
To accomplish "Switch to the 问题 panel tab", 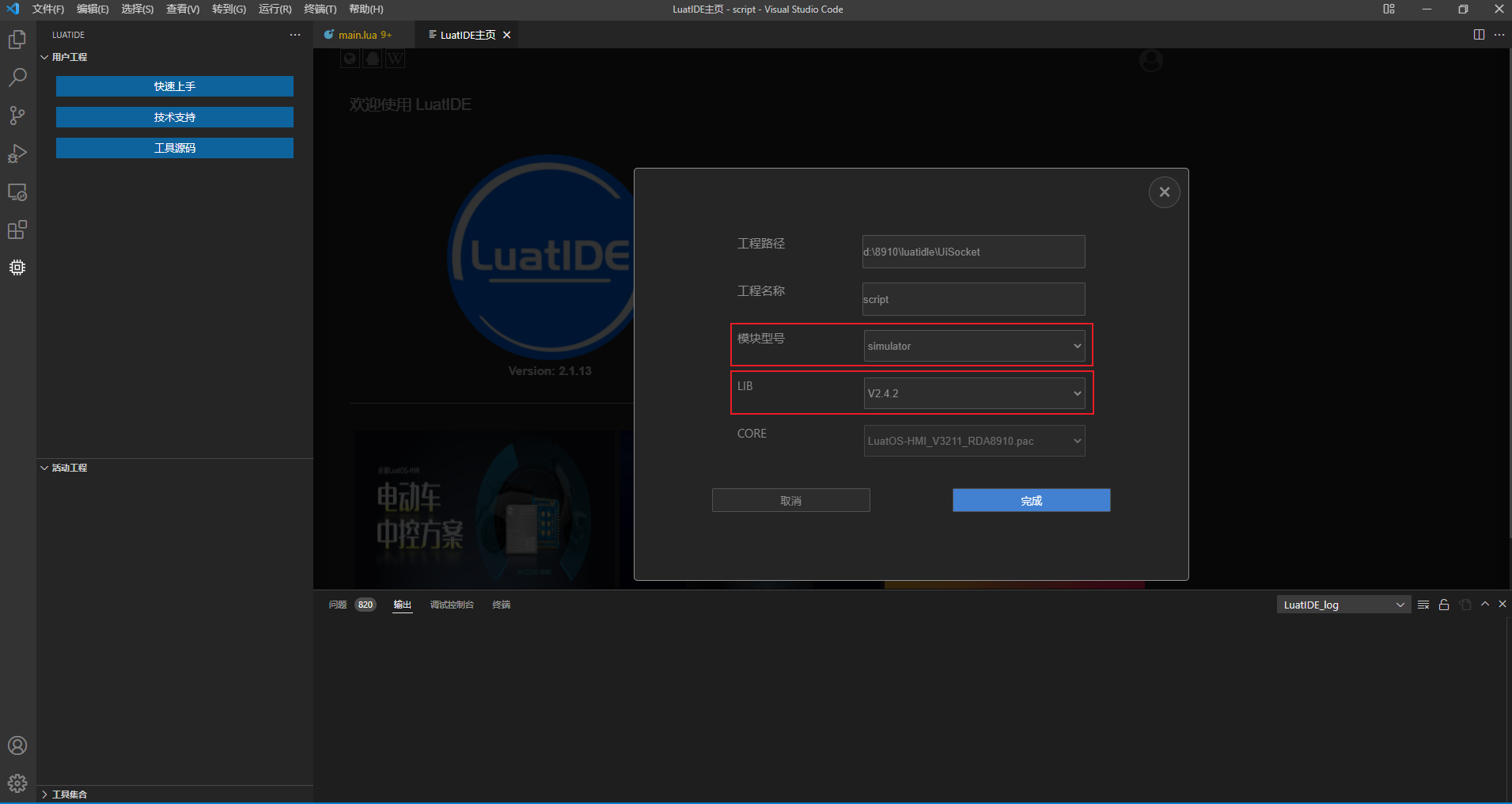I will 338,605.
